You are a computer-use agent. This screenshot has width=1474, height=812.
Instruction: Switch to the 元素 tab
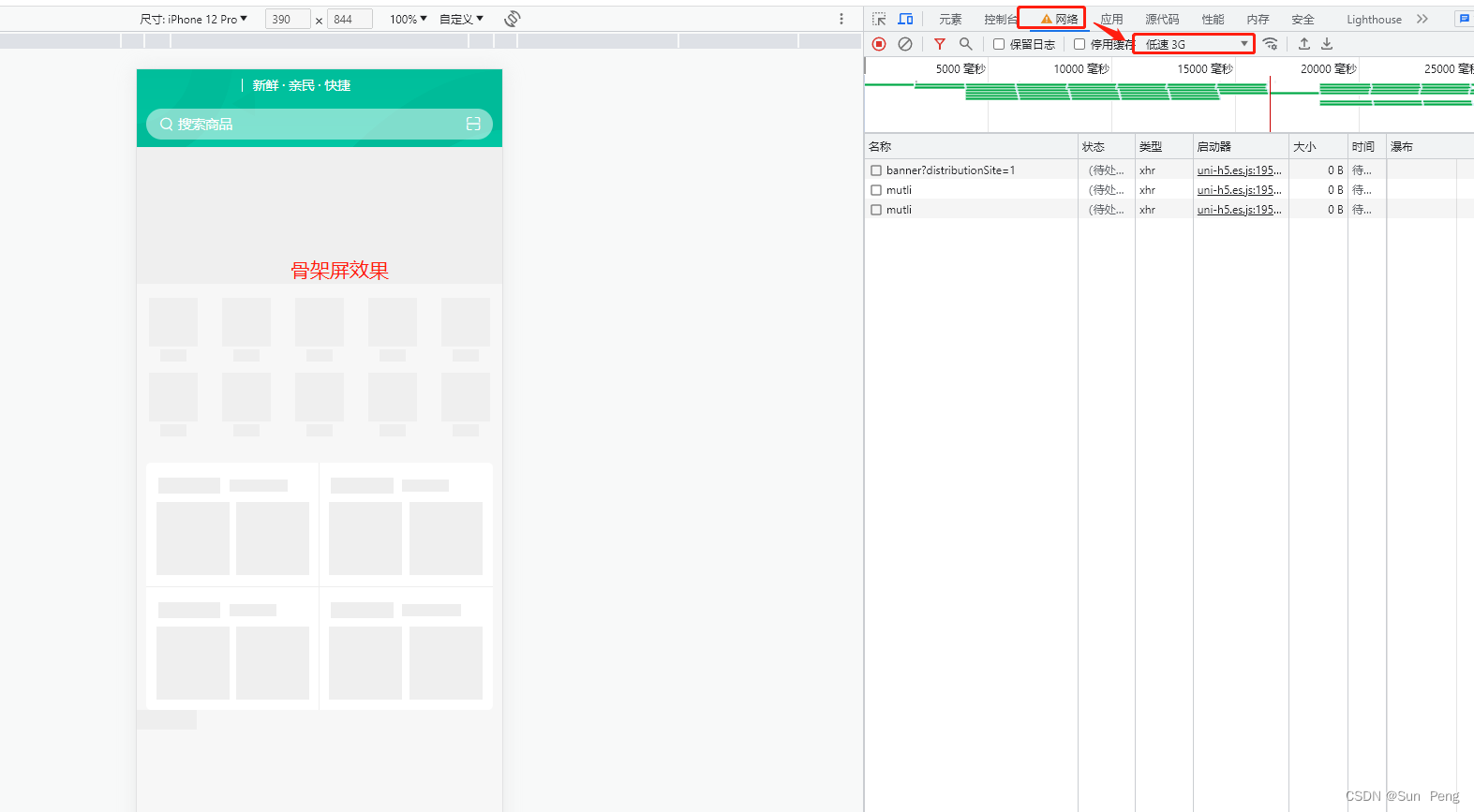(x=950, y=19)
